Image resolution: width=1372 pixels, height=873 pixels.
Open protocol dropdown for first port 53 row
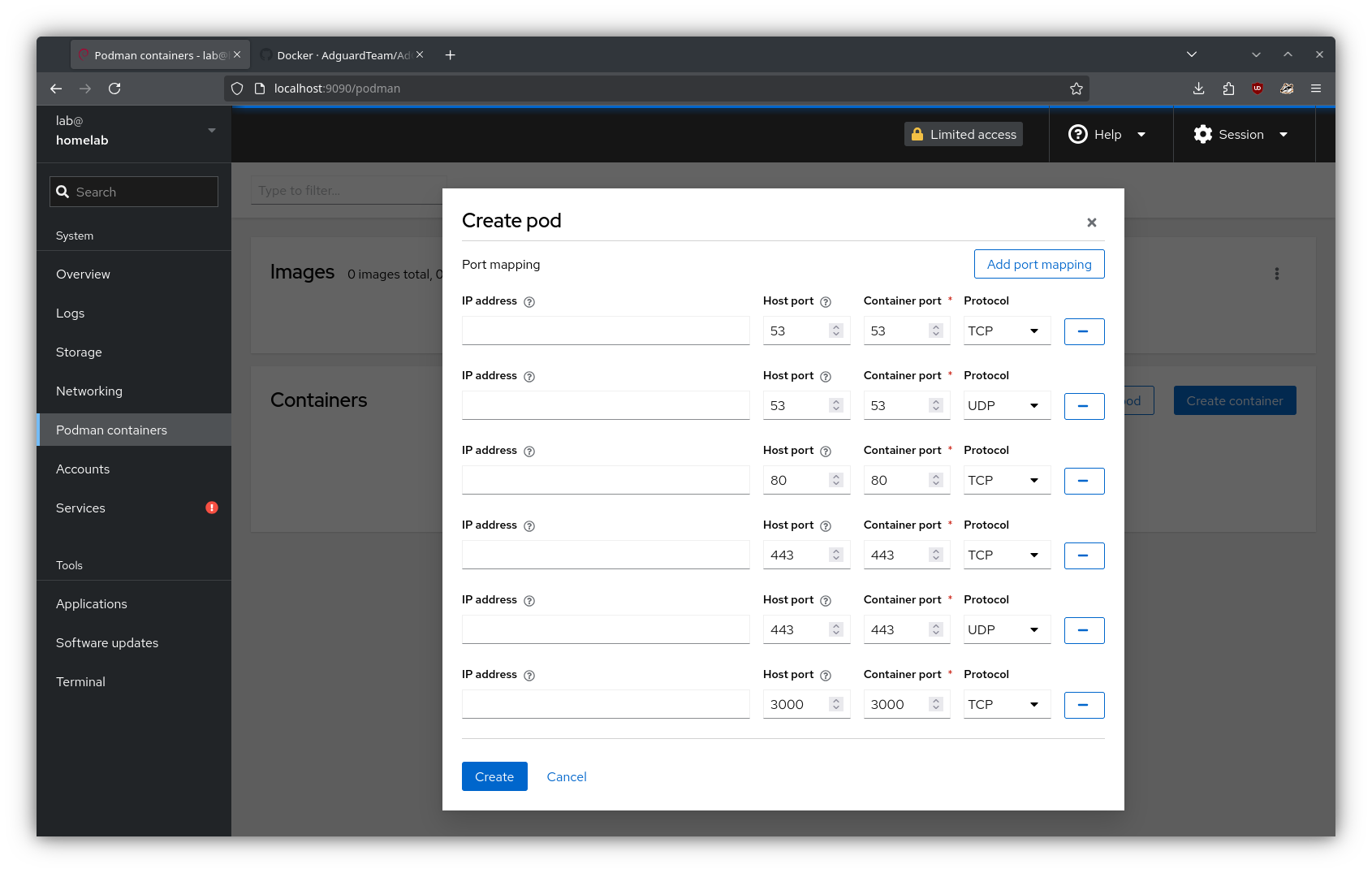[1006, 331]
